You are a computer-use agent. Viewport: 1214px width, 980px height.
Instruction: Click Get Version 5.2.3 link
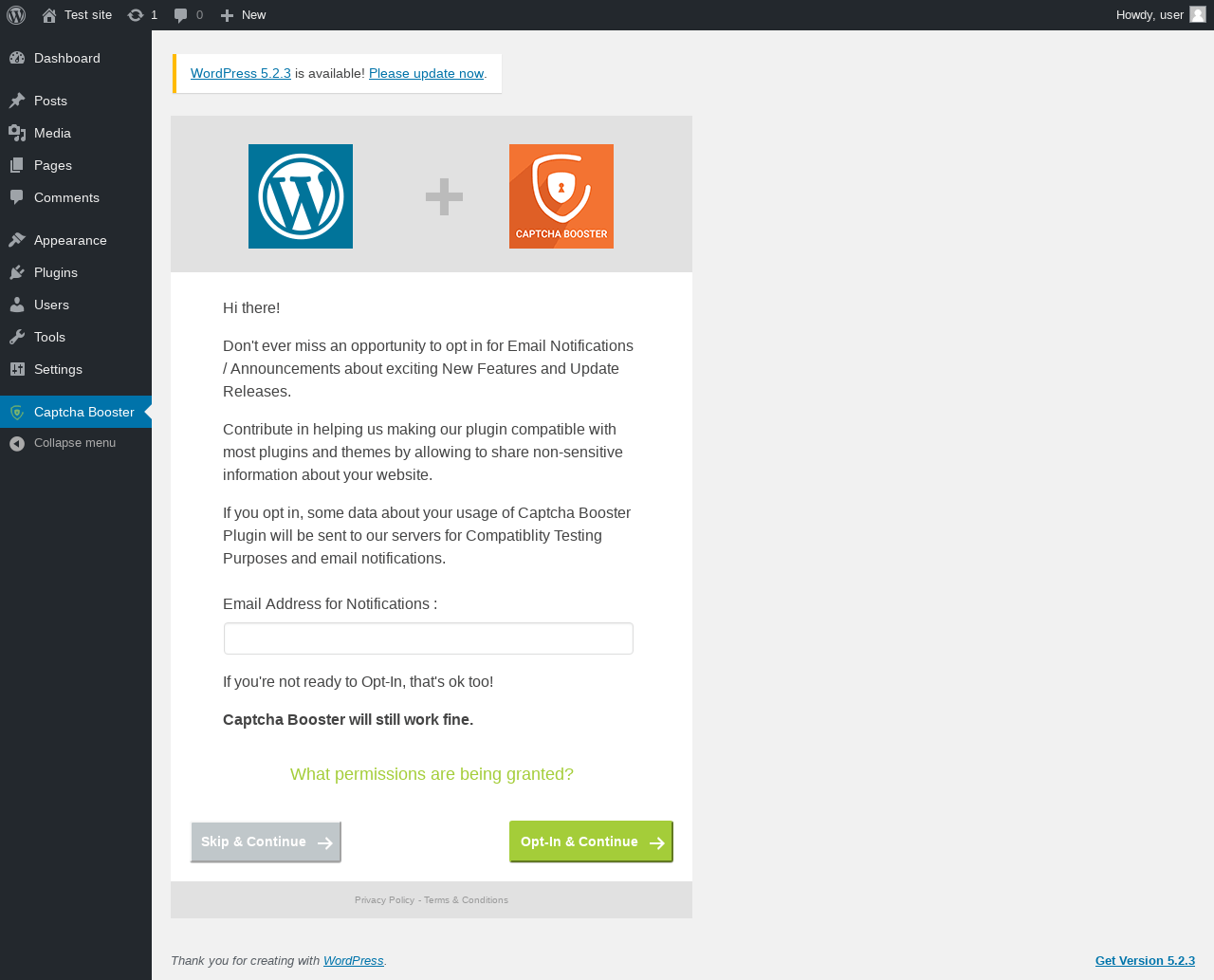click(x=1145, y=961)
